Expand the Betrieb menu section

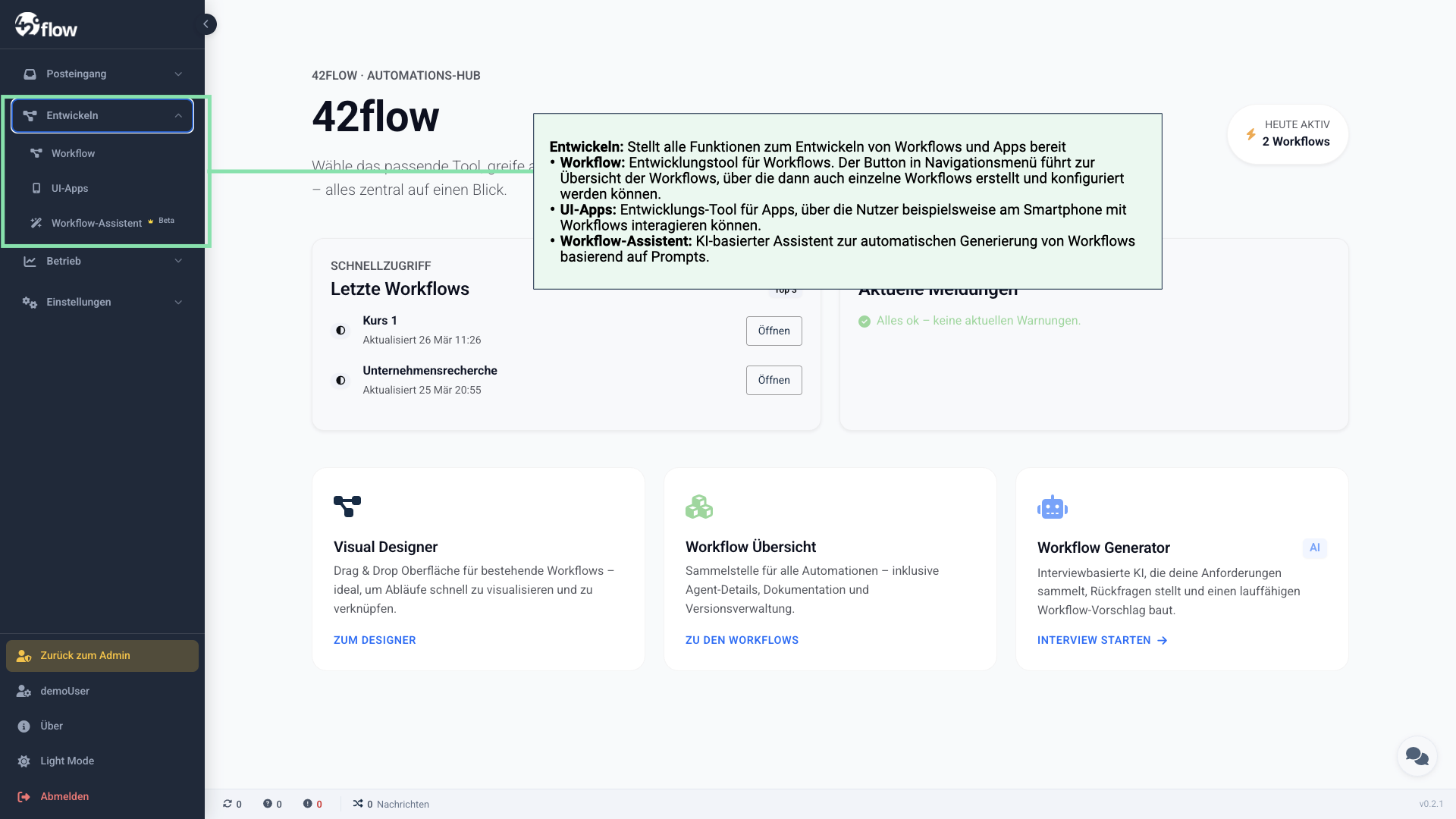pos(102,261)
